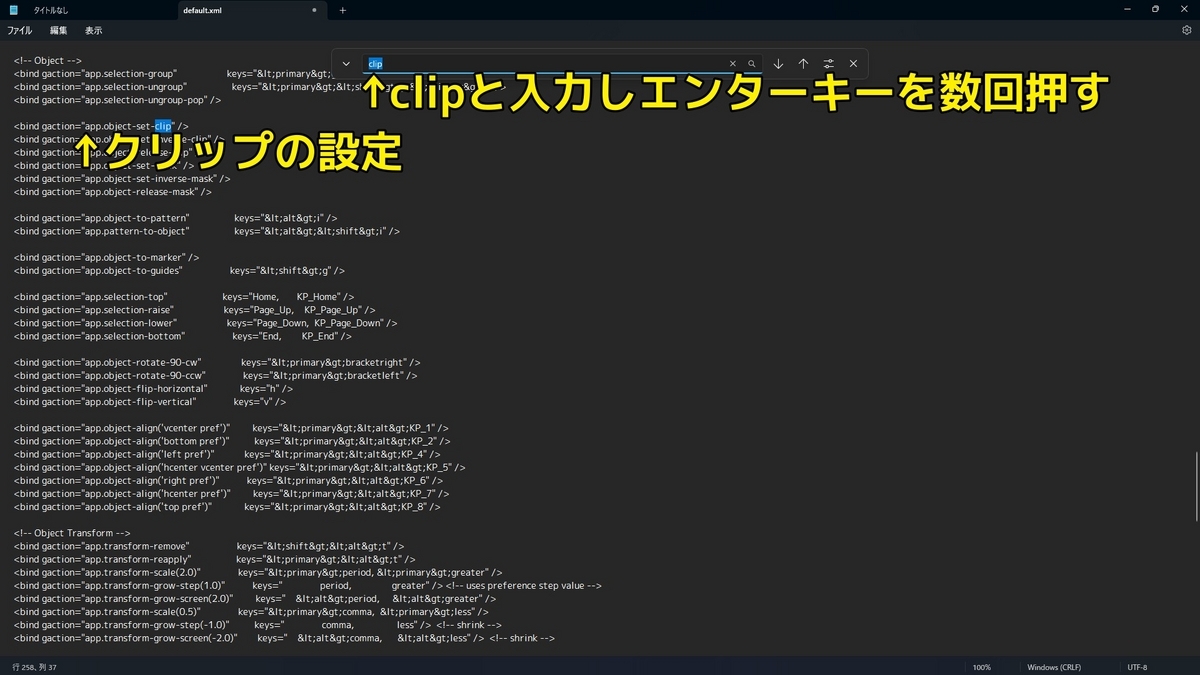The height and width of the screenshot is (675, 1200).
Task: Open Notepad settings via the gear icon
Action: tap(1186, 30)
